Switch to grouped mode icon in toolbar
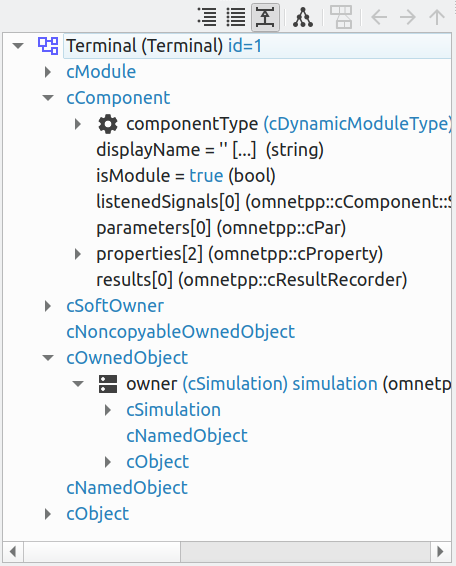Viewport: 456px width, 566px height. coord(207,17)
